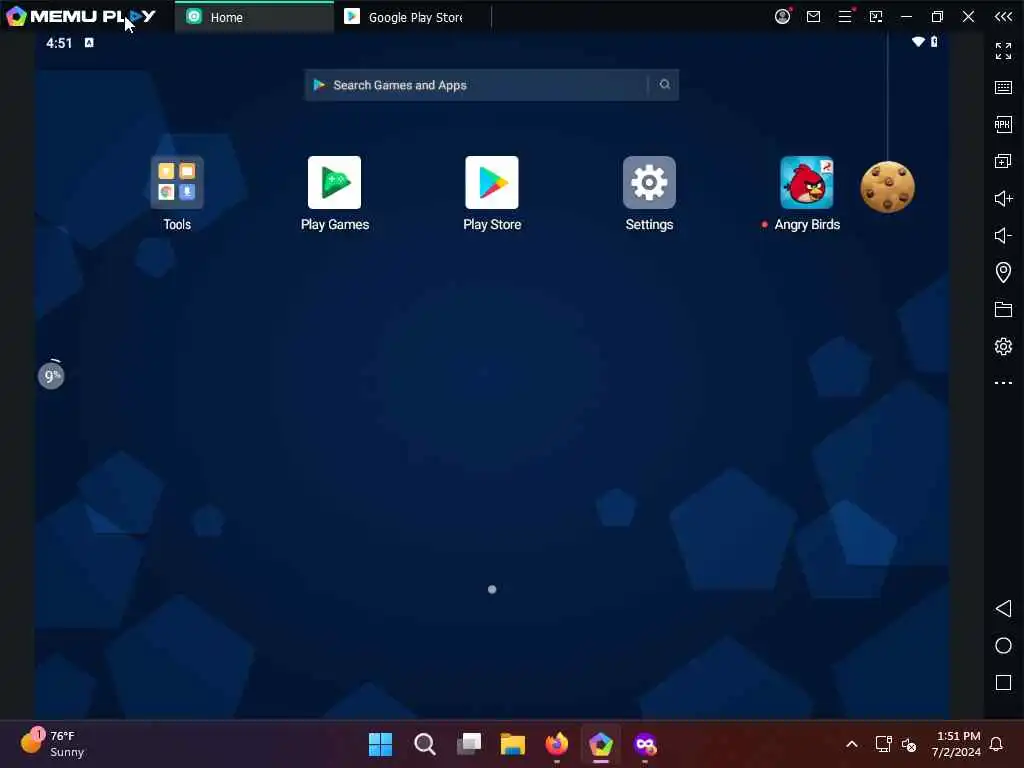The width and height of the screenshot is (1024, 768).
Task: Click the muted speaker tray icon
Action: [x=908, y=744]
